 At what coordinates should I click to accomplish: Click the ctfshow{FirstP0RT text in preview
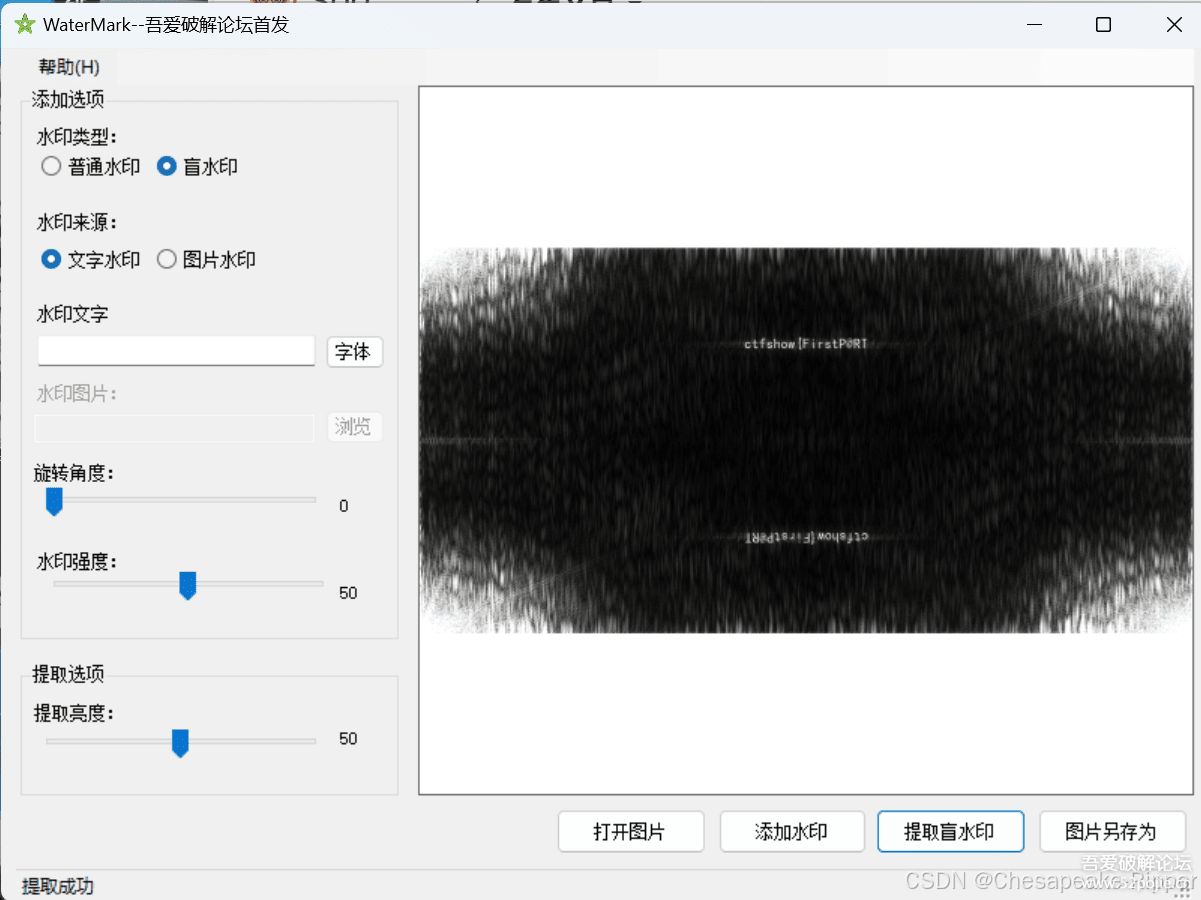[x=806, y=344]
